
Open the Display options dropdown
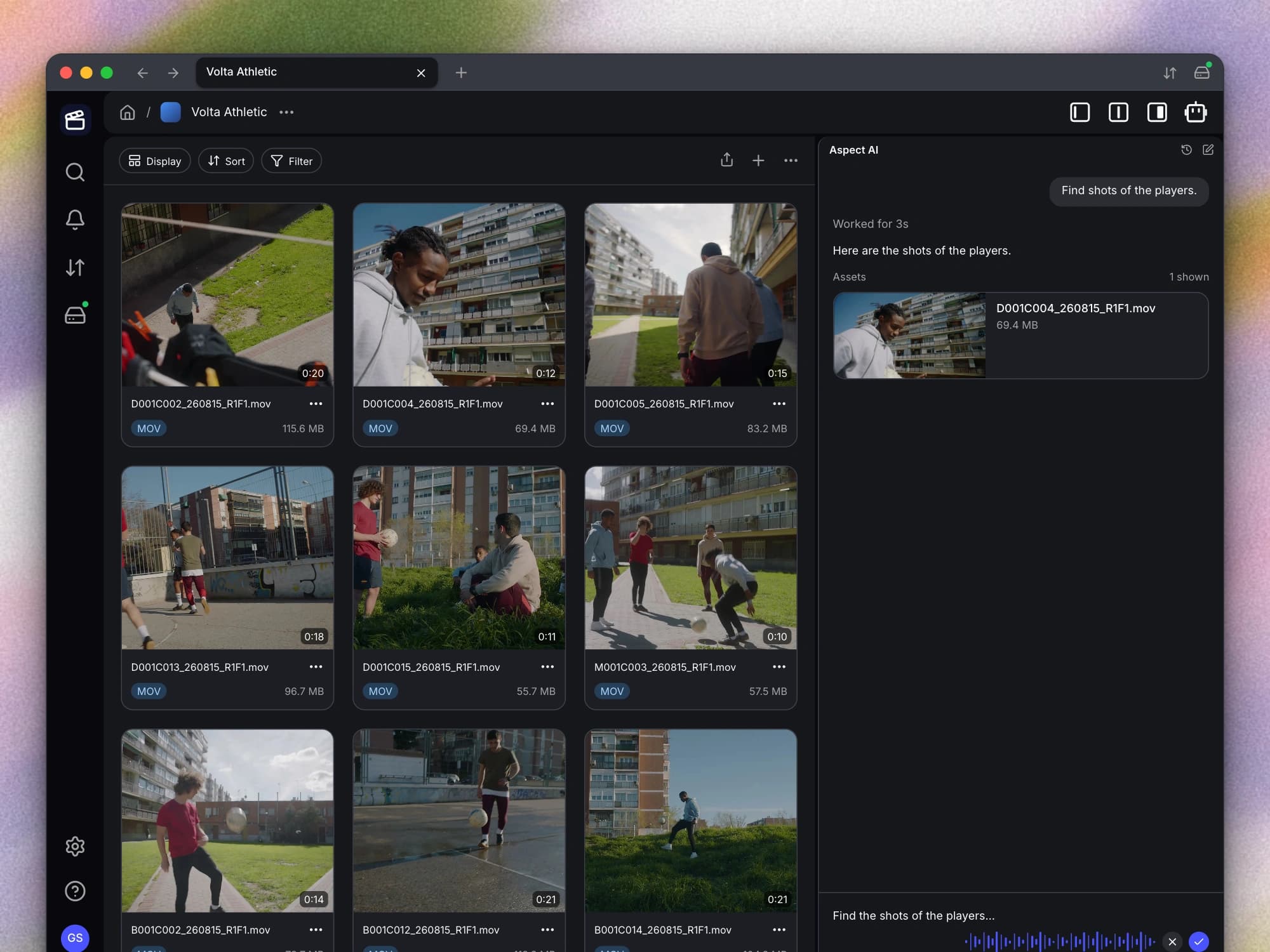coord(155,161)
